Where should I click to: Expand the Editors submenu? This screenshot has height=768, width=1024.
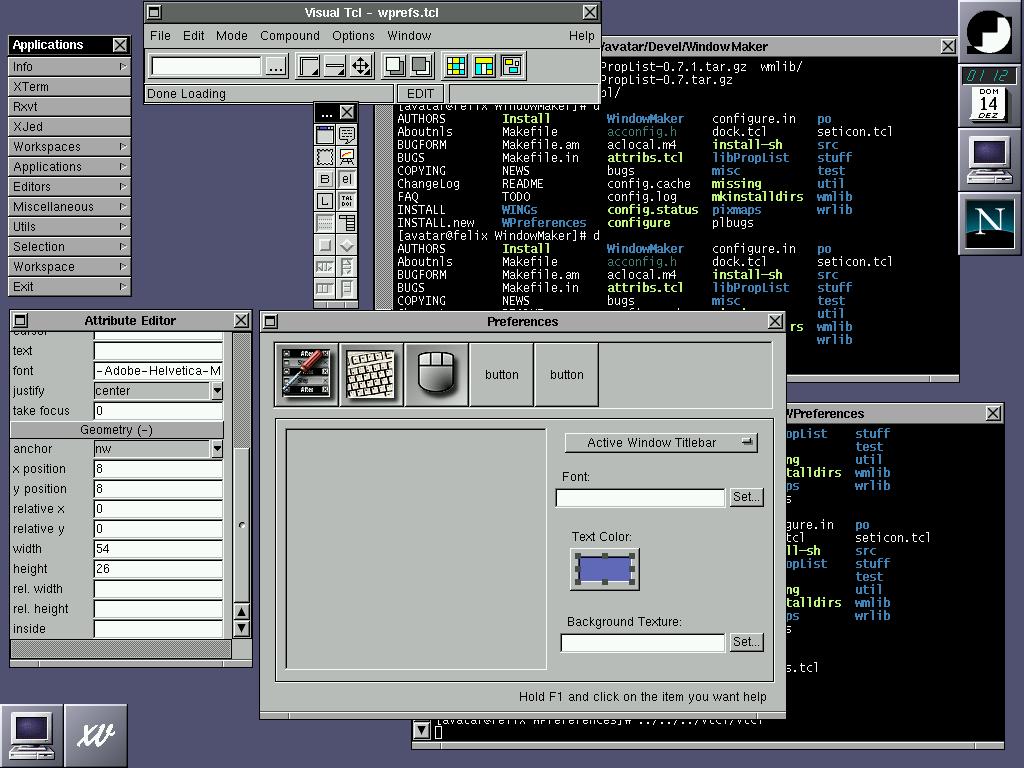(69, 187)
